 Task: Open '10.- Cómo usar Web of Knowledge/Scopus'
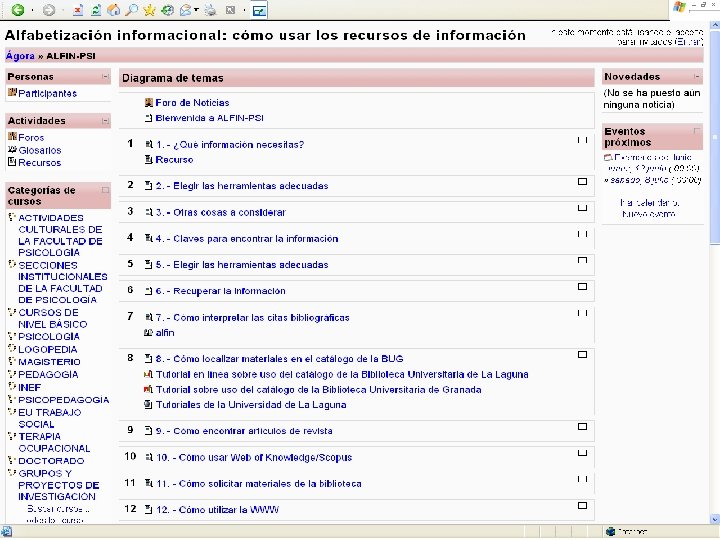(x=254, y=457)
